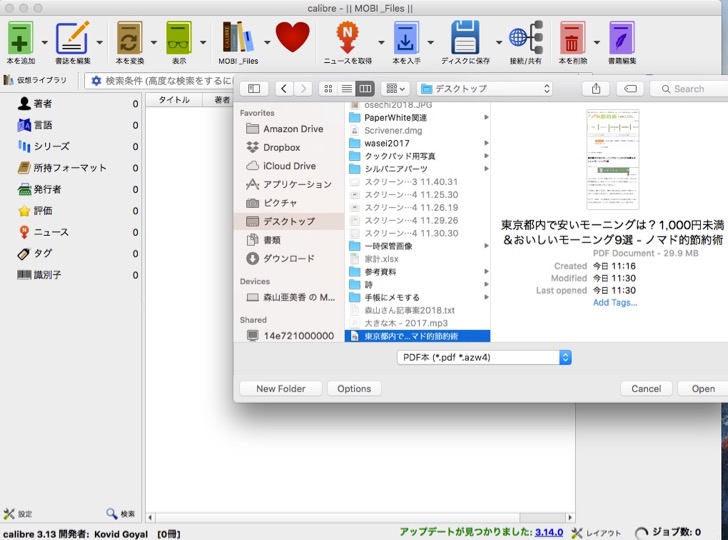
Task: Click the Share icon in file dialog
Action: [x=596, y=89]
